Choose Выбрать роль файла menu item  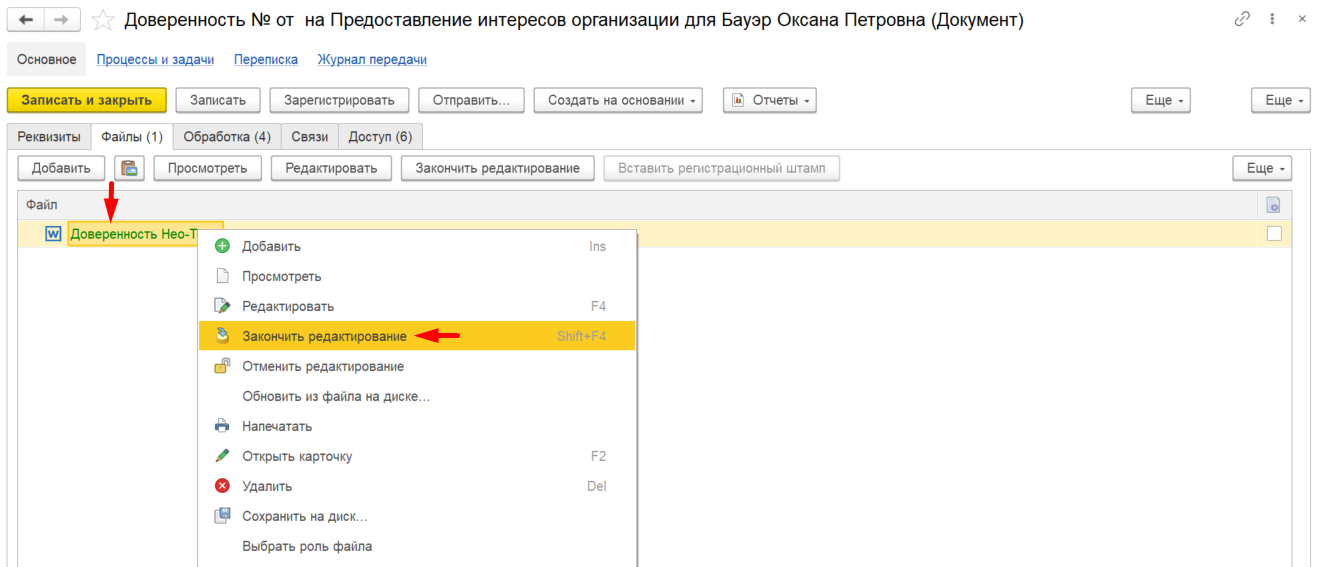[x=417, y=546]
